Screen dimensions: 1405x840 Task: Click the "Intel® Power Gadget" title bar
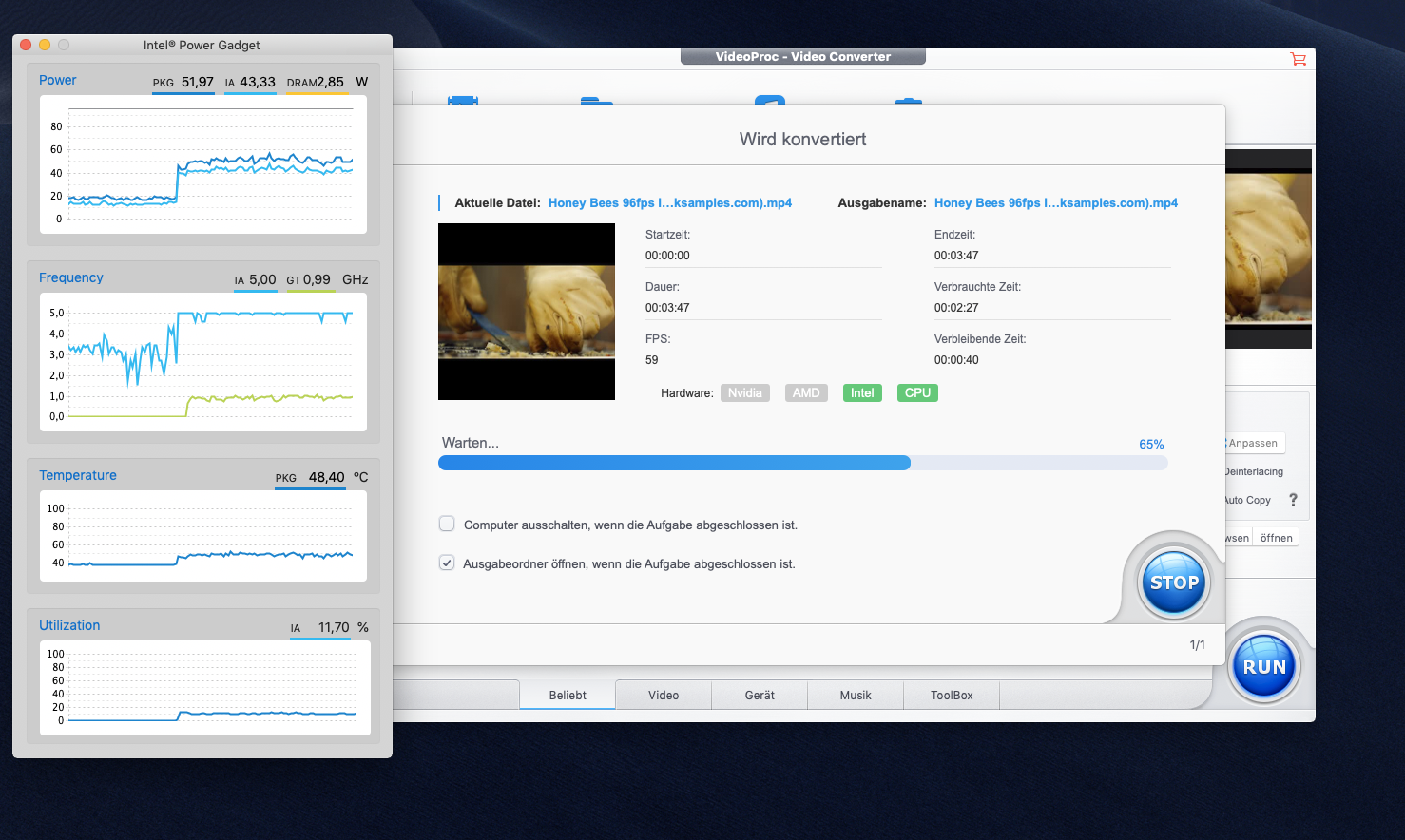point(202,45)
